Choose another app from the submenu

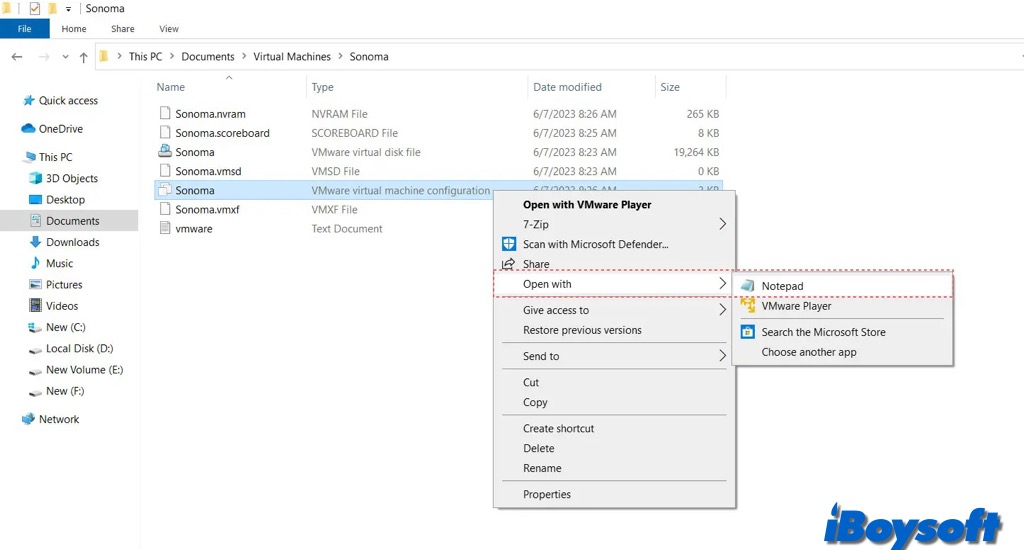(808, 352)
